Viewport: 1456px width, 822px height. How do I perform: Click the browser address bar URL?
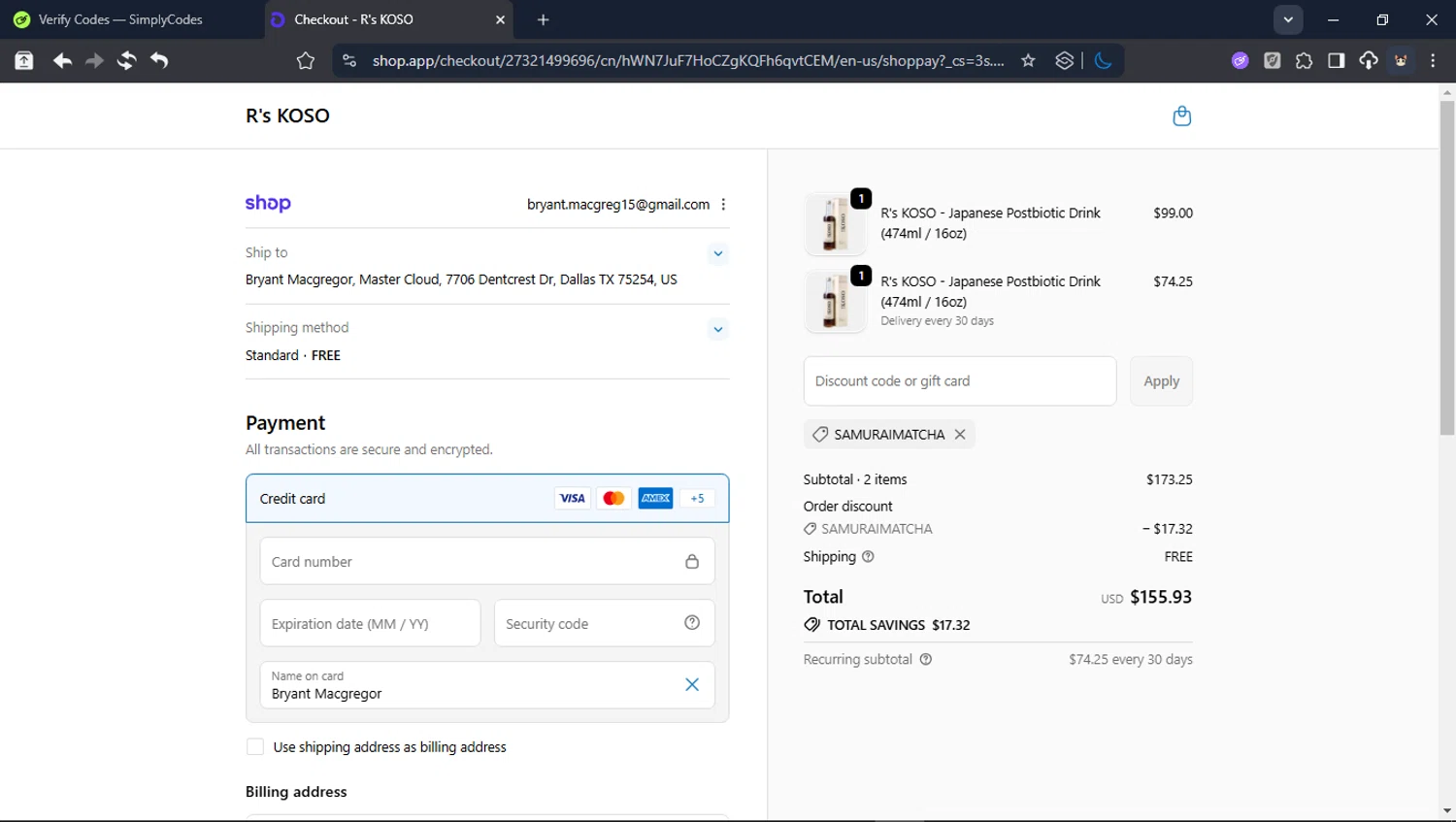687,61
